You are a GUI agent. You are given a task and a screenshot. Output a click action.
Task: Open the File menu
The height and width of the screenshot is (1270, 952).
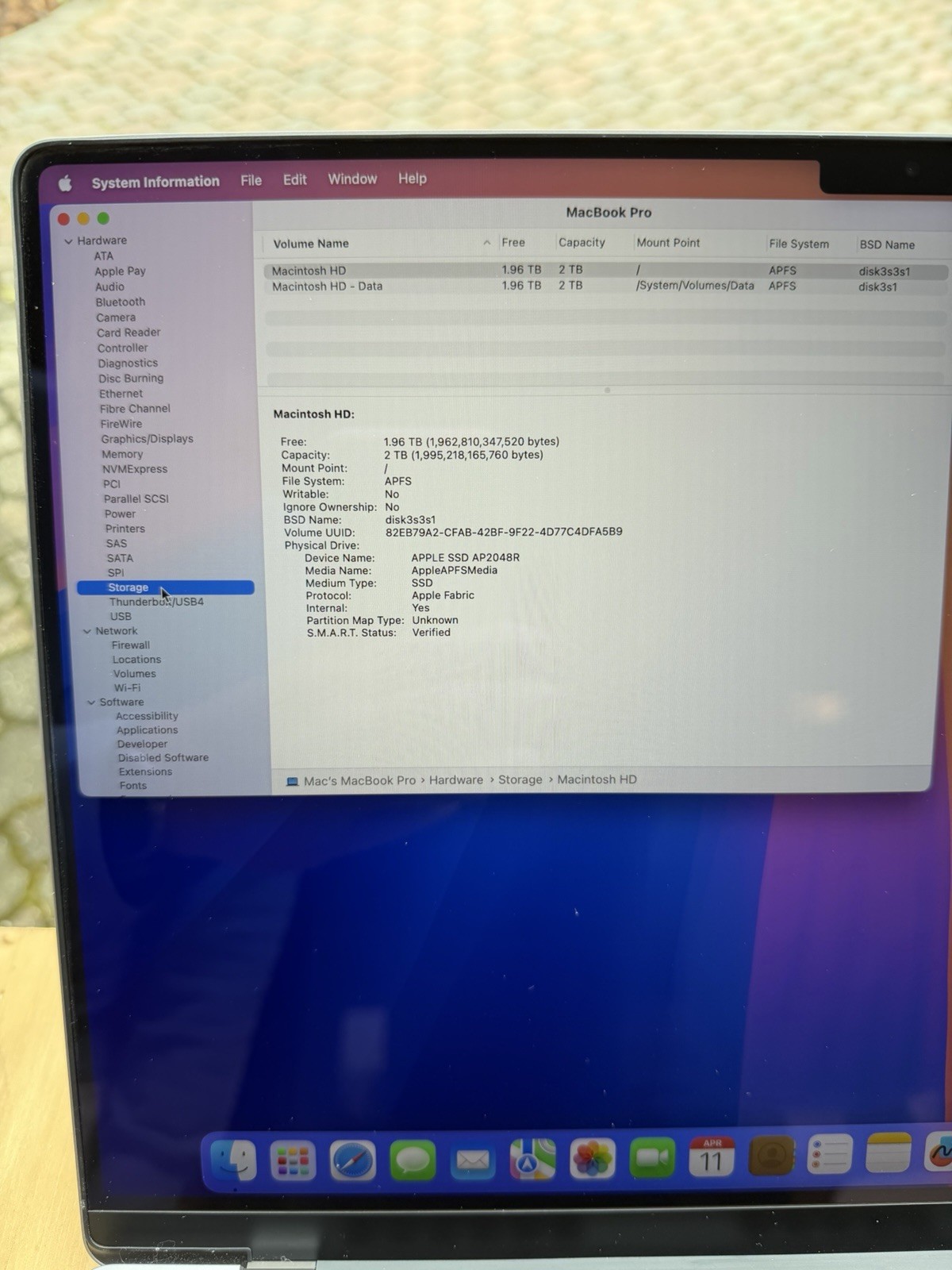coord(251,180)
